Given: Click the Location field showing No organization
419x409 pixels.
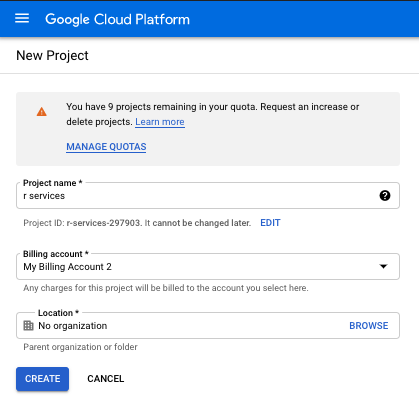Looking at the screenshot, I should [x=208, y=326].
